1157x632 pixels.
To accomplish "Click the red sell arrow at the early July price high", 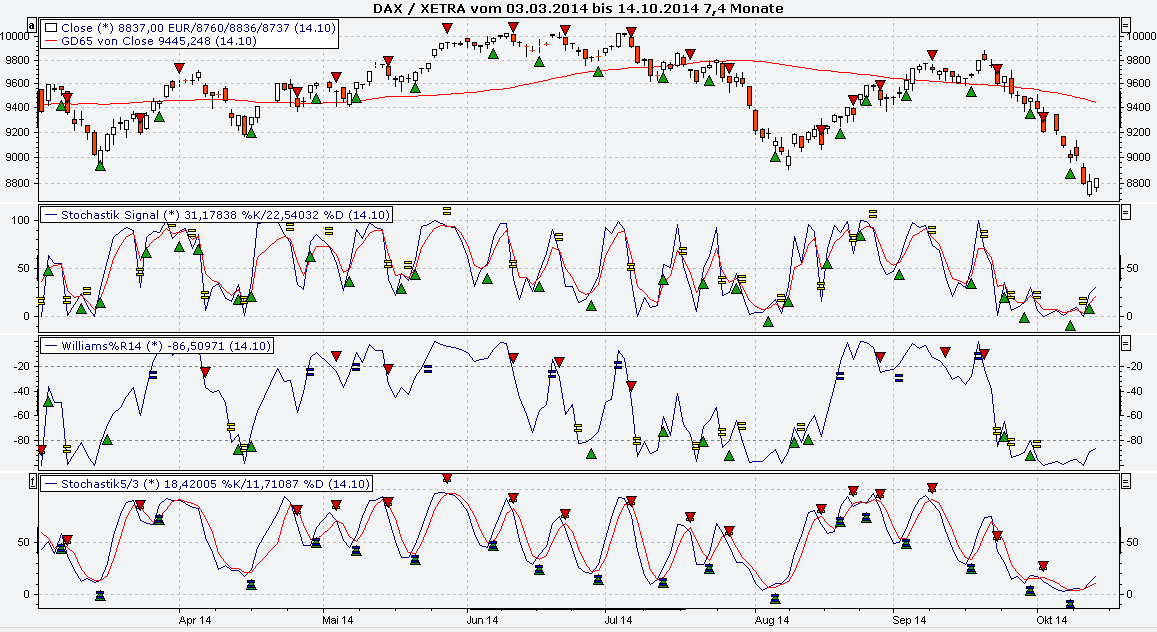I will (631, 32).
